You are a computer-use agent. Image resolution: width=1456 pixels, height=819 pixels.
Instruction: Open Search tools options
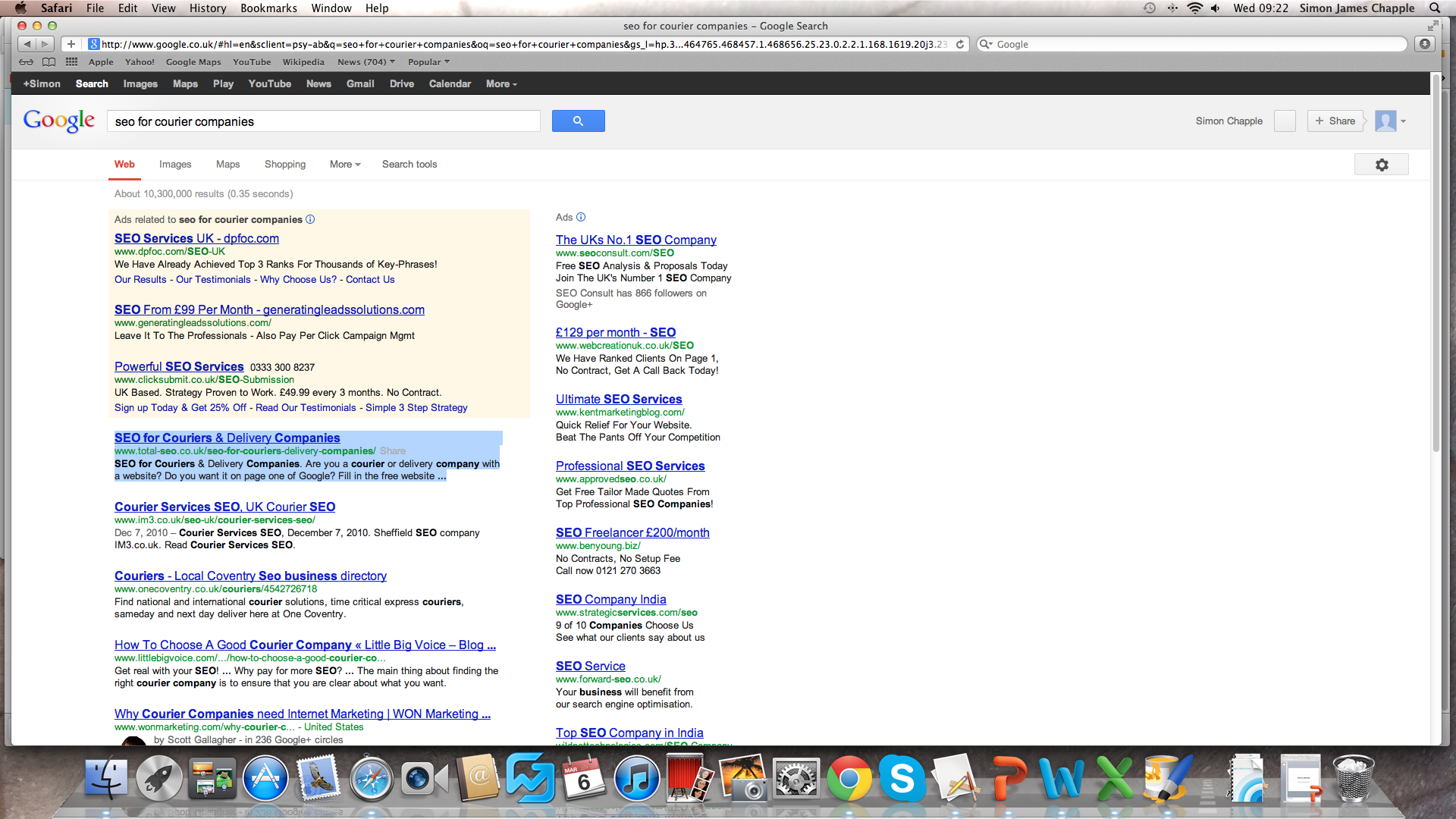tap(409, 165)
